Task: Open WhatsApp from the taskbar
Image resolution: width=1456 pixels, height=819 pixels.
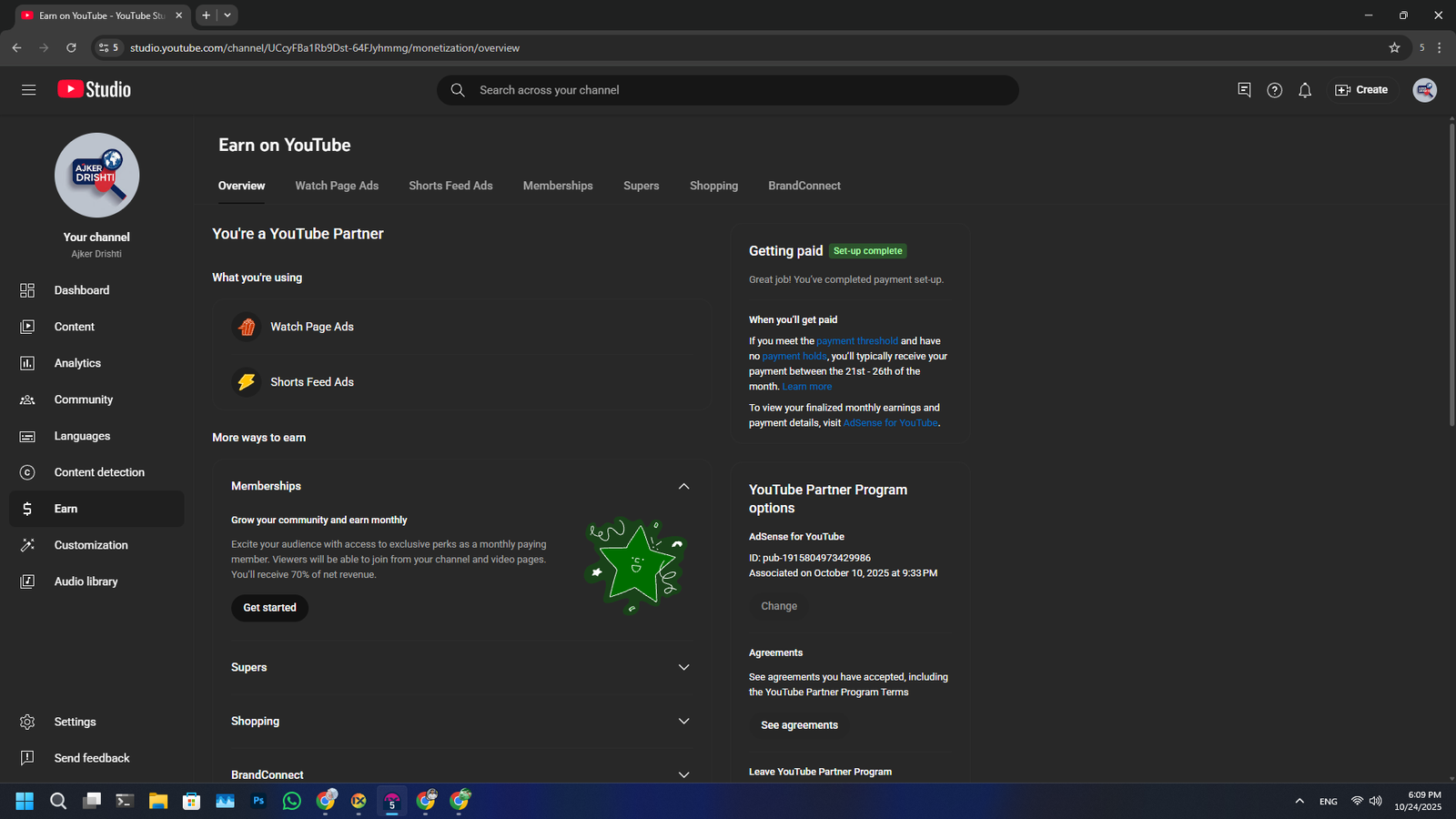Action: 292,801
